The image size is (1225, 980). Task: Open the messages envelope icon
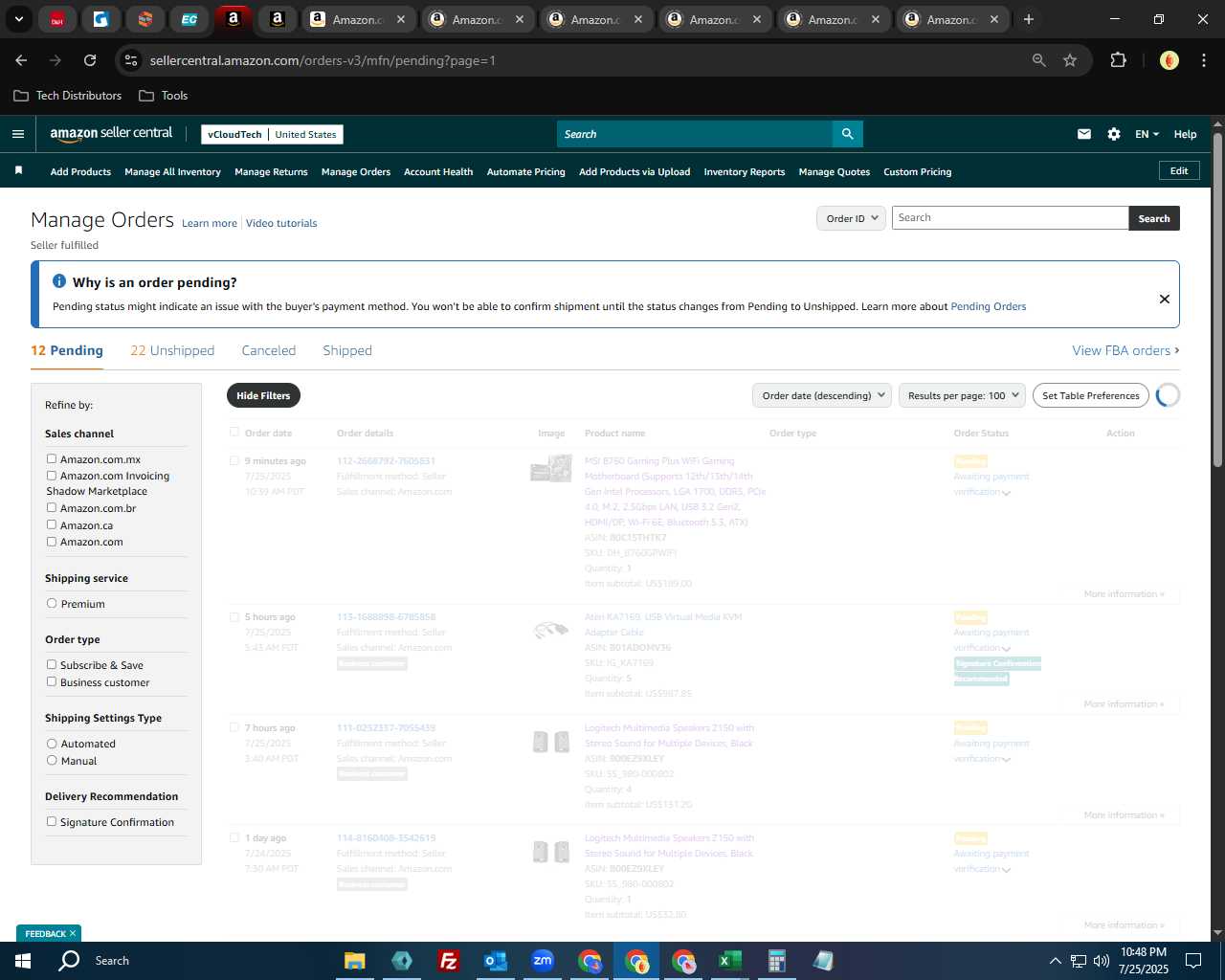[x=1084, y=134]
